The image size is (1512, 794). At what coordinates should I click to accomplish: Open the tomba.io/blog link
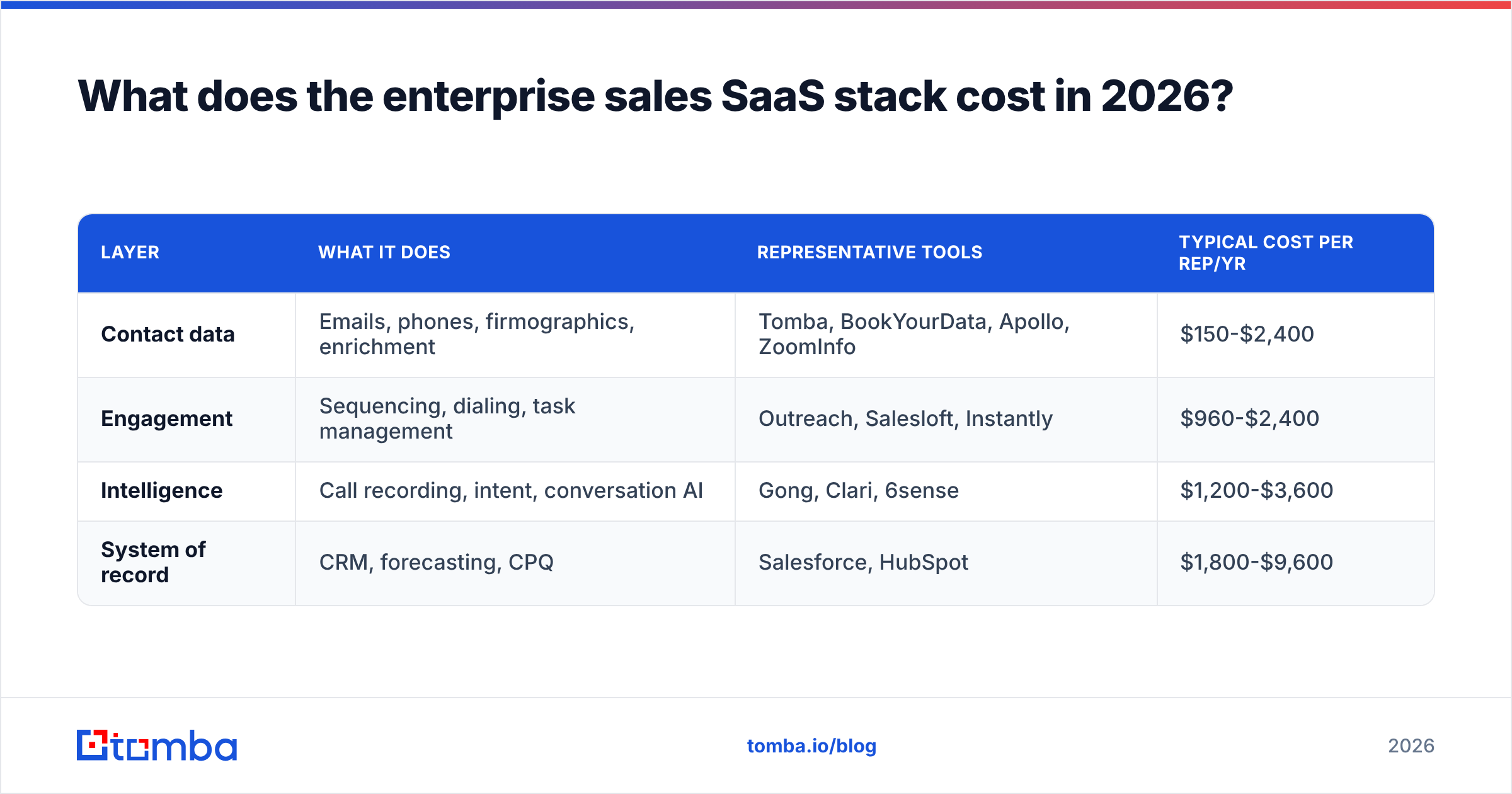811,746
